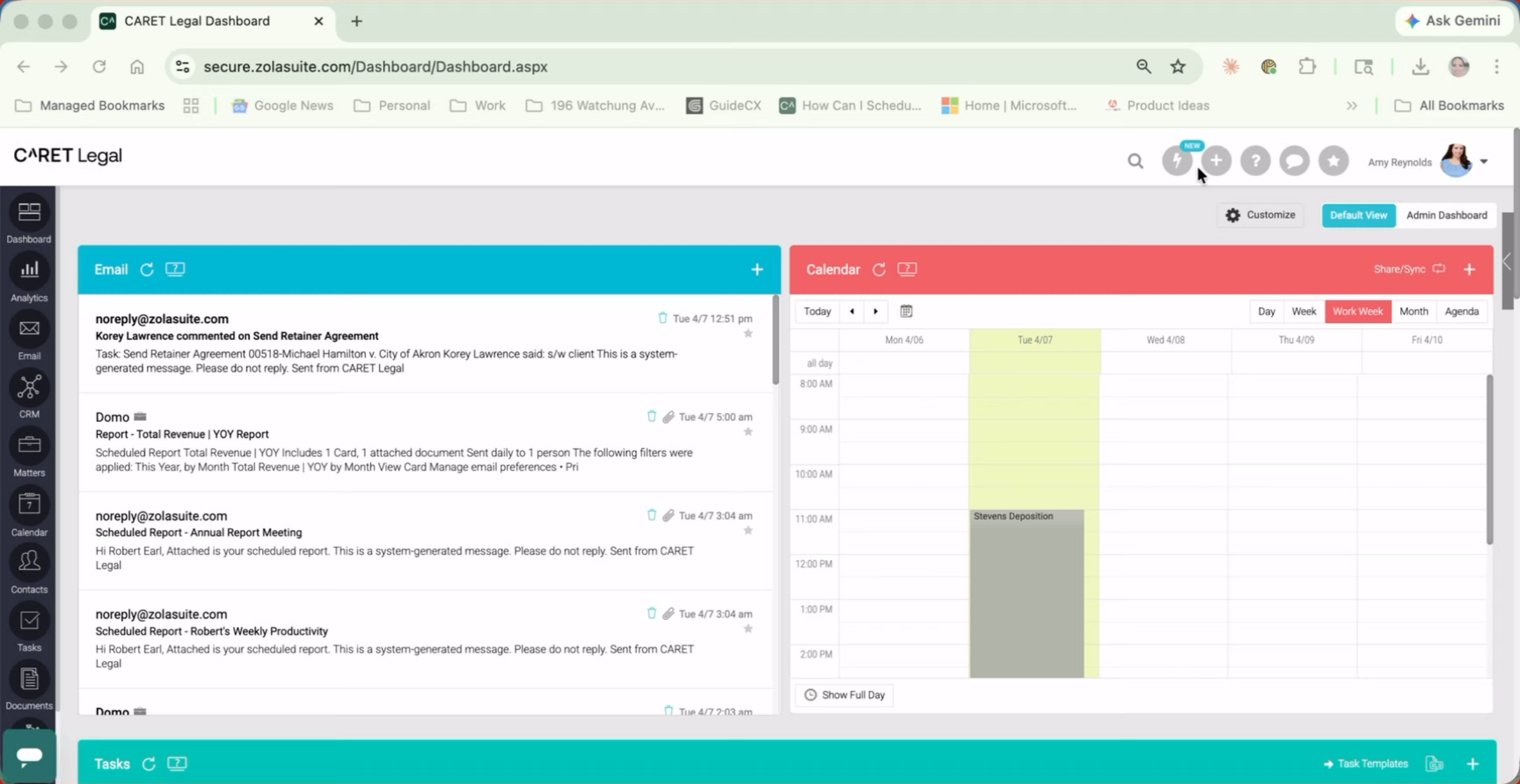Click the Email widget scrollbar
The width and height of the screenshot is (1520, 784).
pyautogui.click(x=775, y=339)
